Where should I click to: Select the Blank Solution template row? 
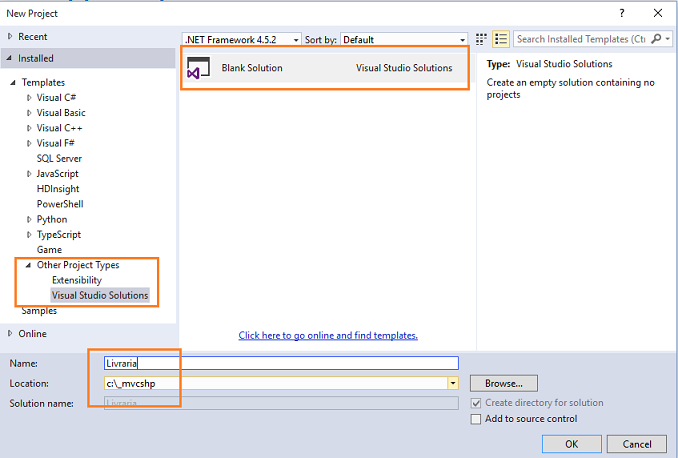325,68
